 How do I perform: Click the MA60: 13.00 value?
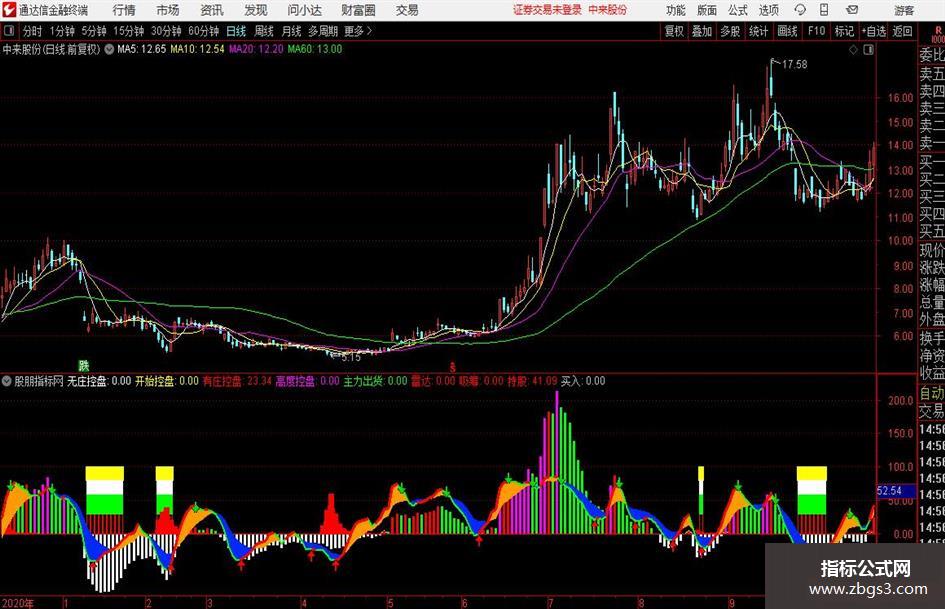[315, 49]
